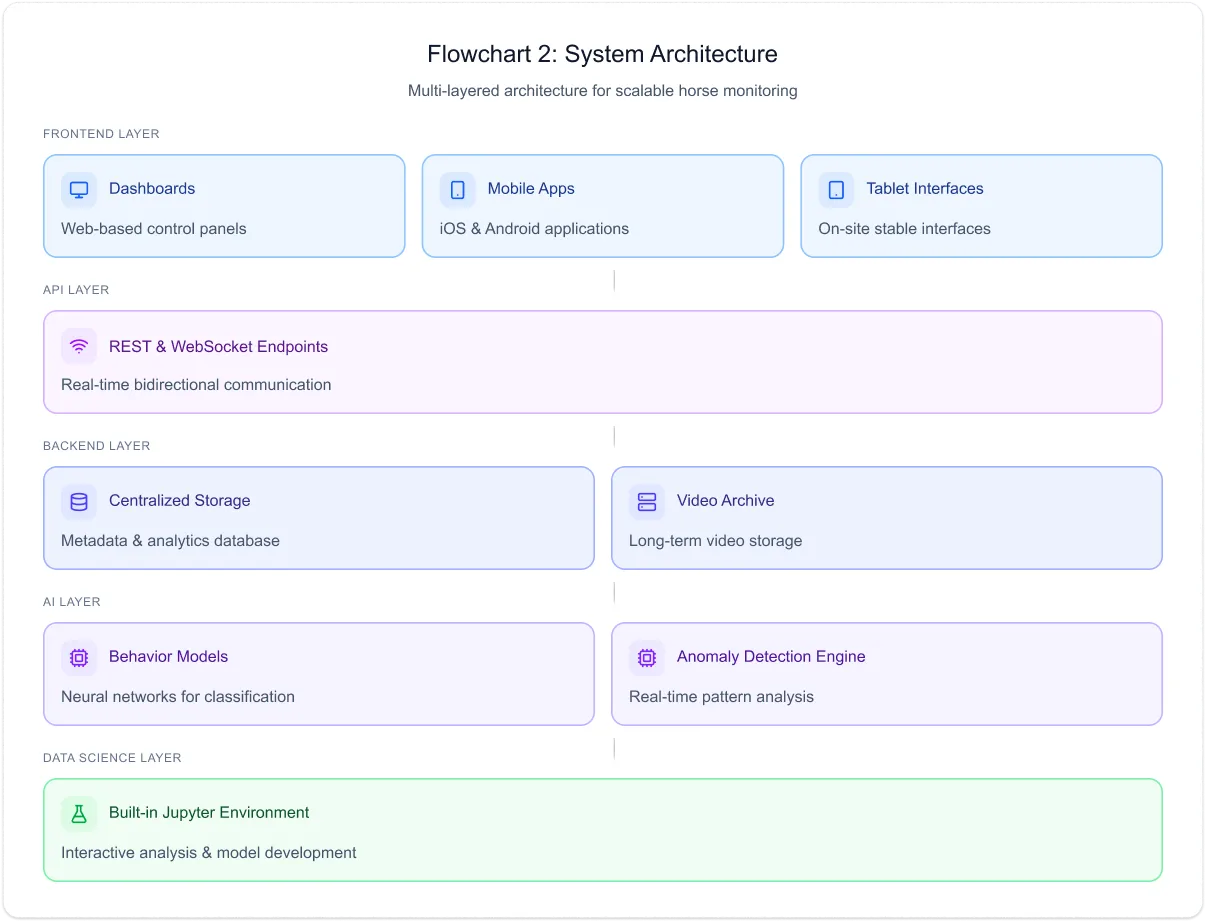
Task: Select the Anomaly Detection Engine processor icon
Action: (x=646, y=657)
